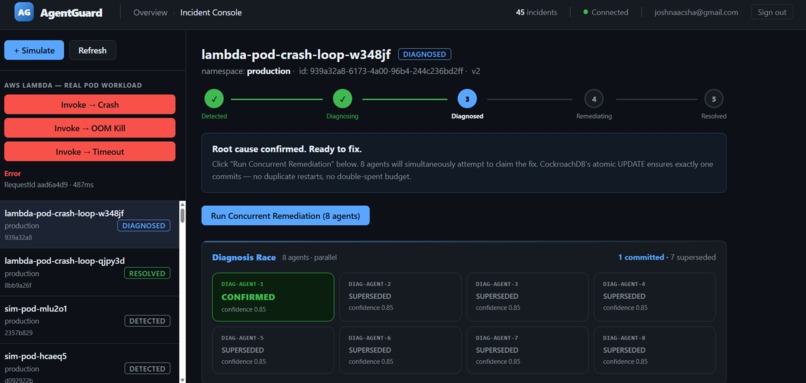Open the DIAG-AGENT-3 superseded card

(527, 297)
